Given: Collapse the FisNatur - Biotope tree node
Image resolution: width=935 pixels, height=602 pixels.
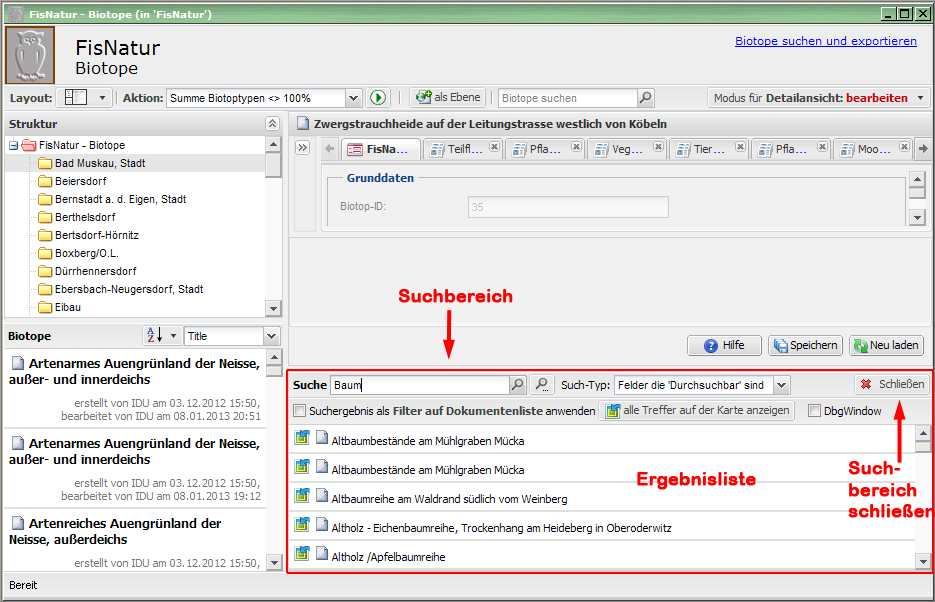Looking at the screenshot, I should point(14,145).
